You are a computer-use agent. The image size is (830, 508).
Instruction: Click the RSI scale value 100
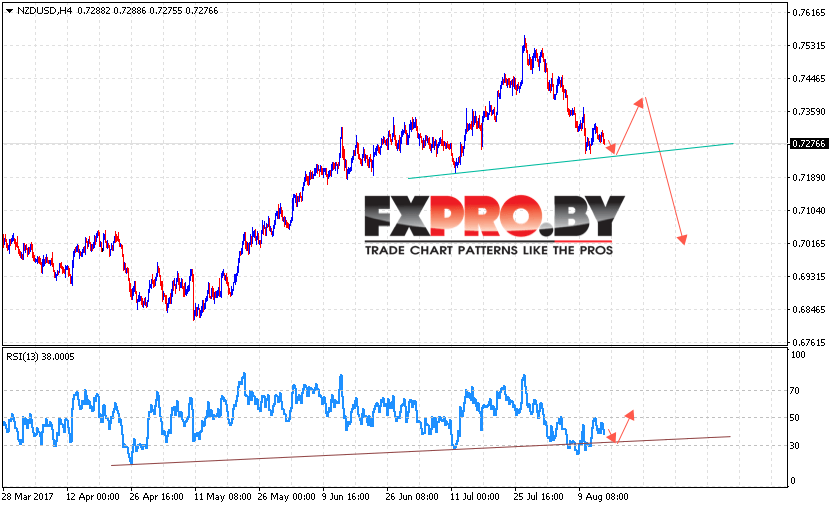click(798, 355)
